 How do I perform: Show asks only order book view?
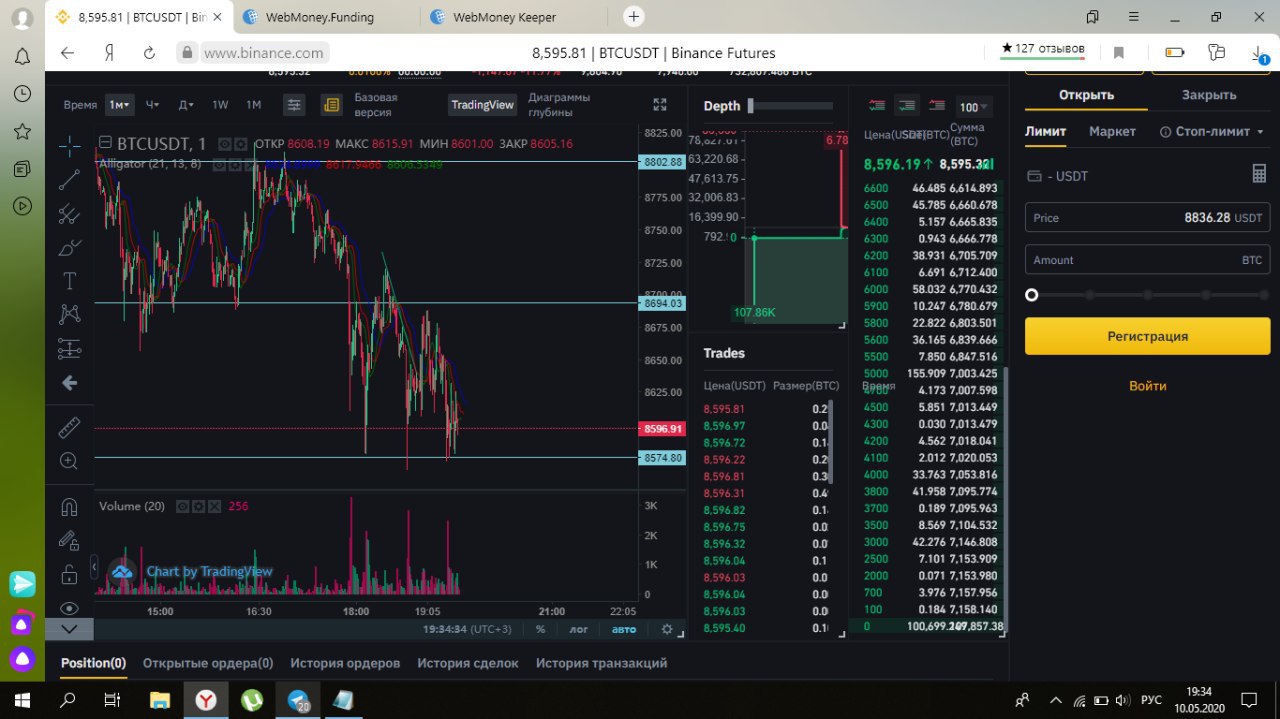point(937,105)
